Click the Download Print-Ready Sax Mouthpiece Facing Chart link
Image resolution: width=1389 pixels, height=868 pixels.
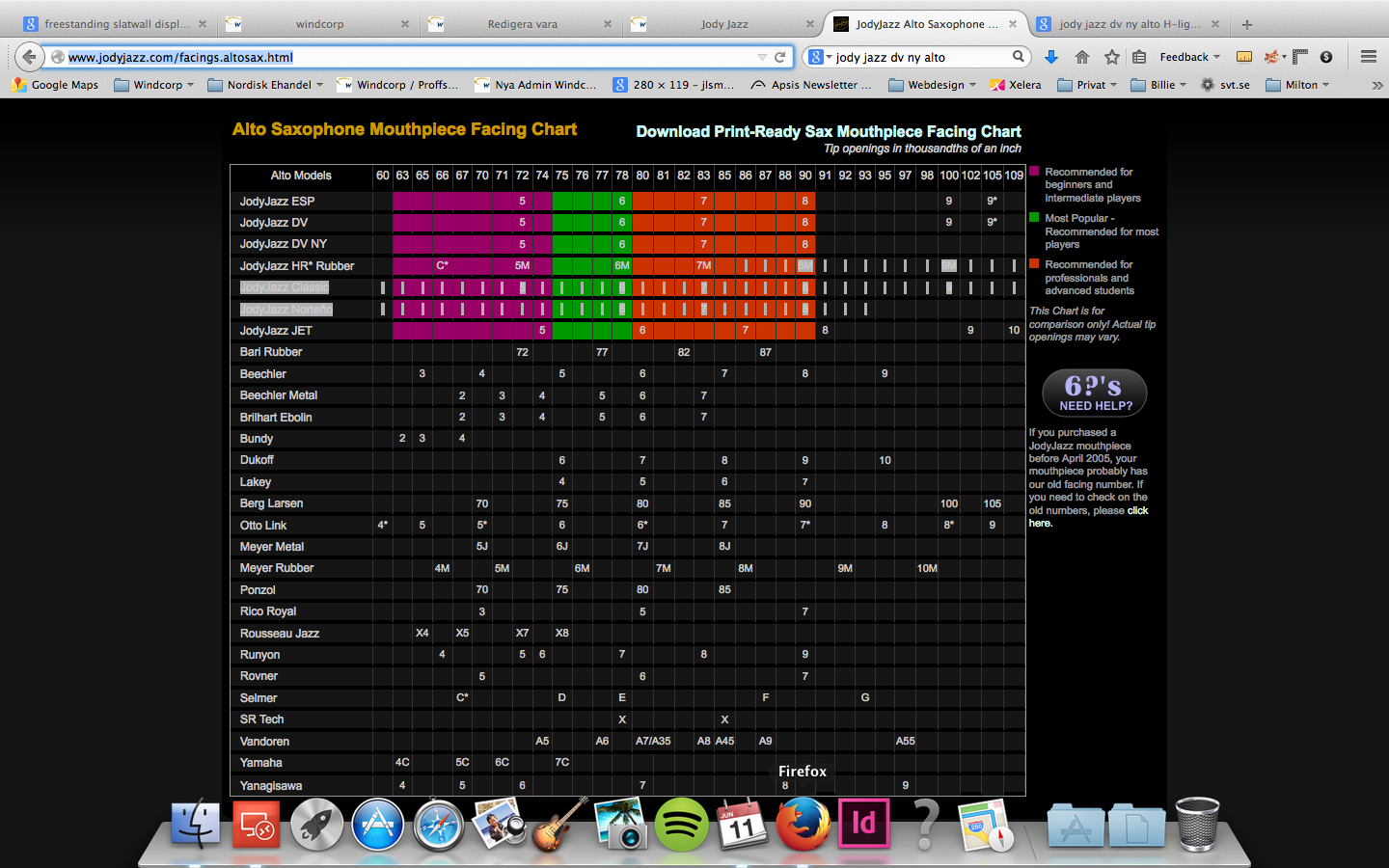coord(829,131)
